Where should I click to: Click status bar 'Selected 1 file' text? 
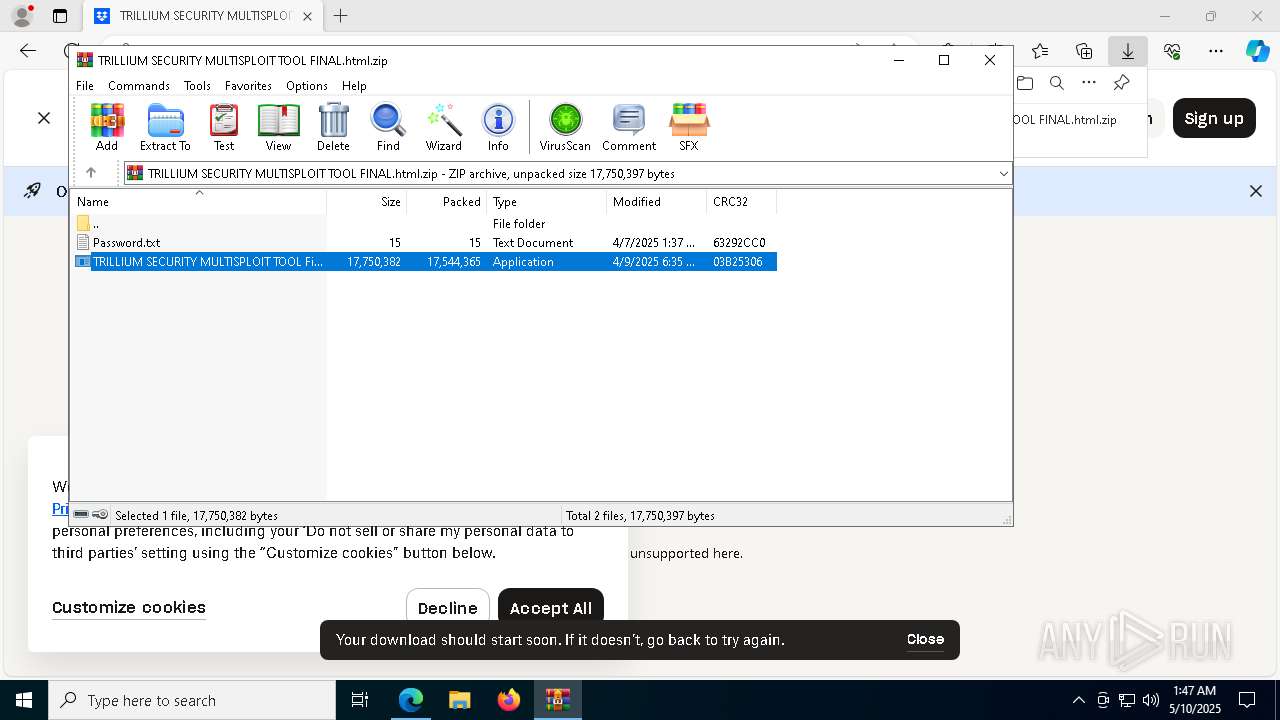(196, 516)
